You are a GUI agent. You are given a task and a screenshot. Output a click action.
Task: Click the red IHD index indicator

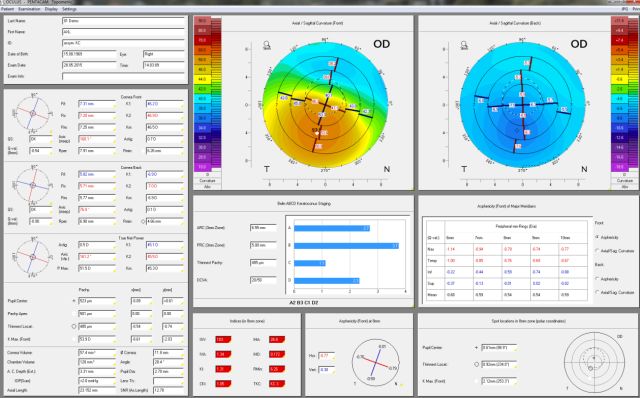[277, 354]
